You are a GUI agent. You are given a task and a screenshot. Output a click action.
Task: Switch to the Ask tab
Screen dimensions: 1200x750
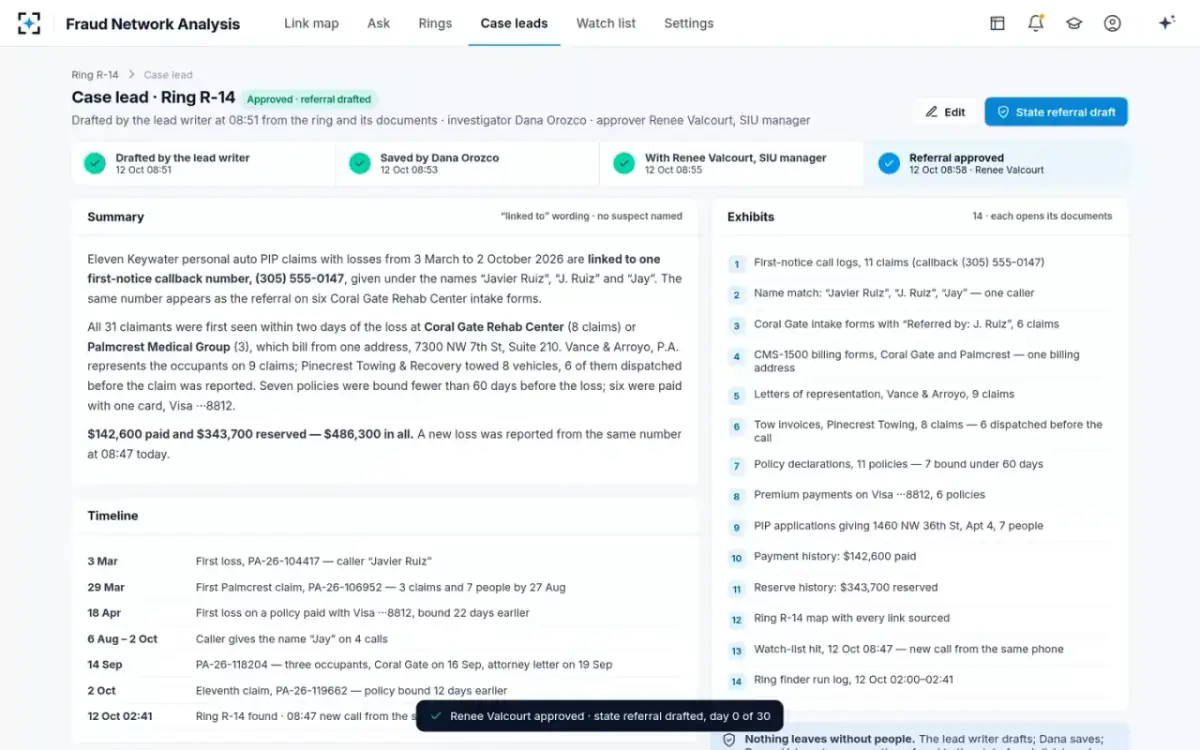379,23
